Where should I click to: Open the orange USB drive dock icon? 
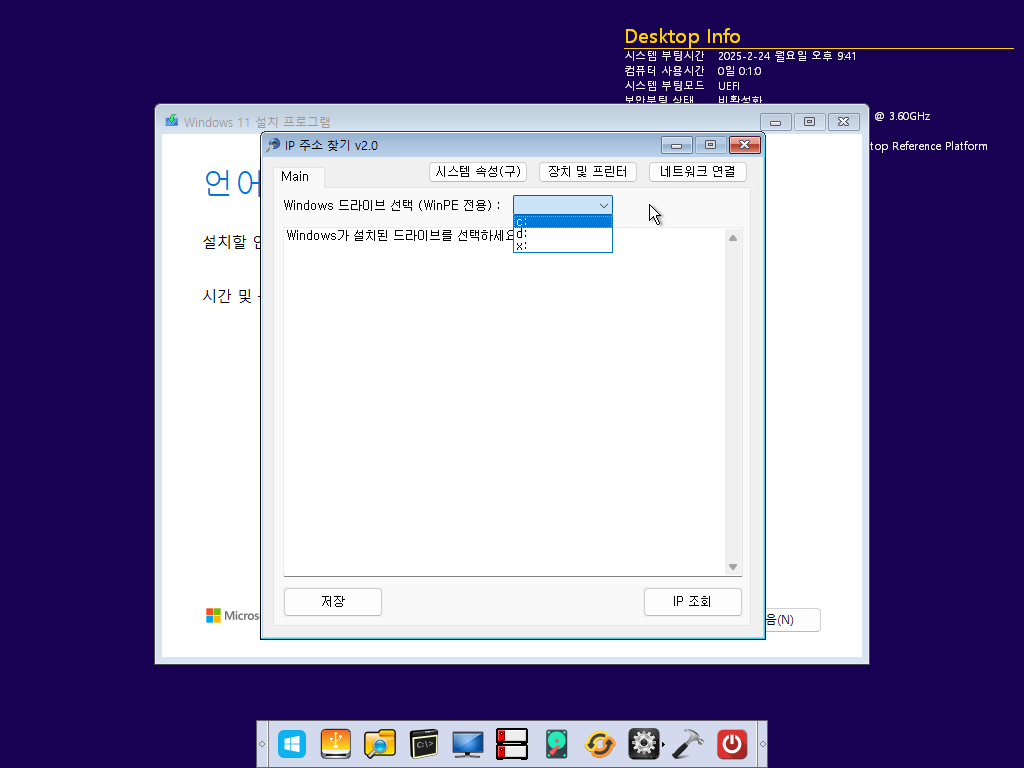tap(336, 744)
